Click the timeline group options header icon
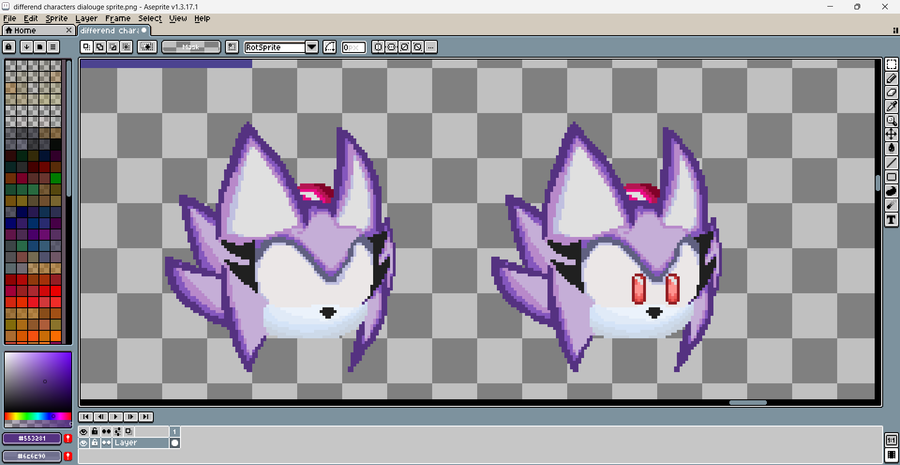 coord(117,432)
